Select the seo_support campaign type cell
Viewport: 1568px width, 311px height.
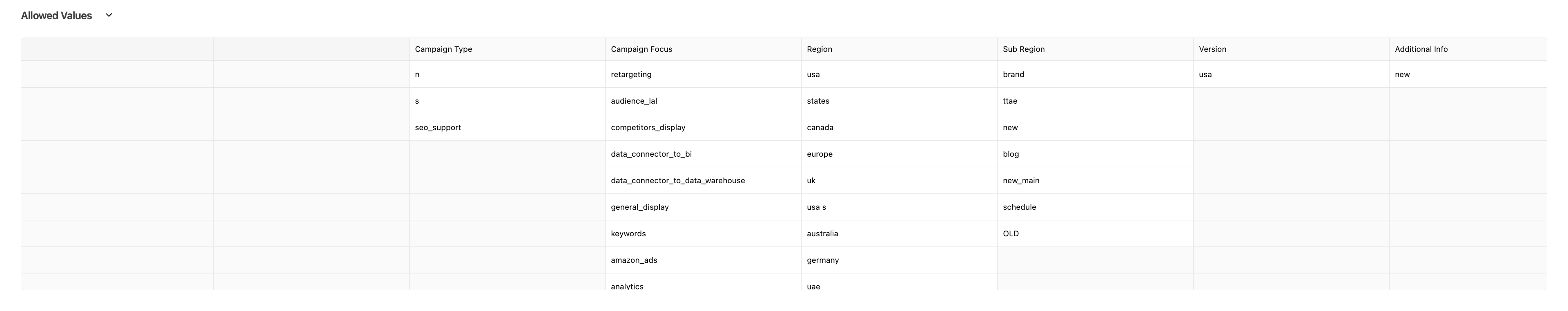point(438,128)
